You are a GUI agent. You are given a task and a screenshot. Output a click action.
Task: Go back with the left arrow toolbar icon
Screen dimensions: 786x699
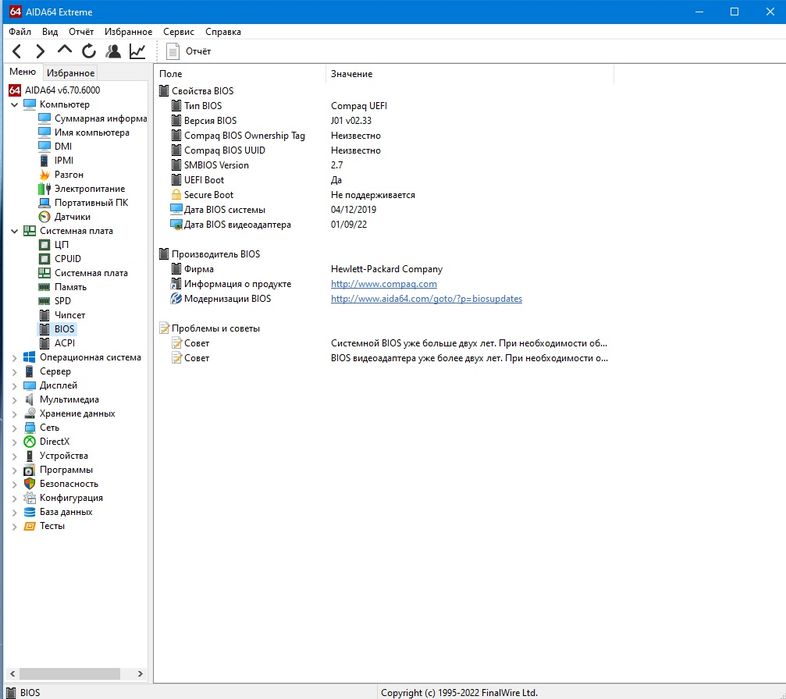[x=17, y=51]
